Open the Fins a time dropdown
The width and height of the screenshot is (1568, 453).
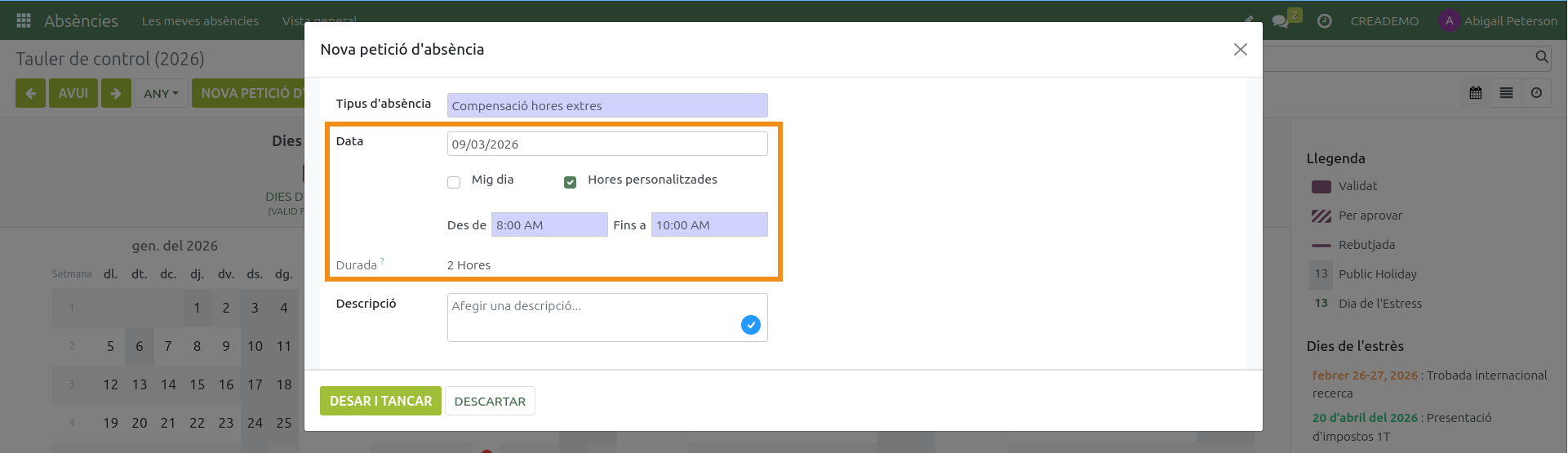point(708,225)
